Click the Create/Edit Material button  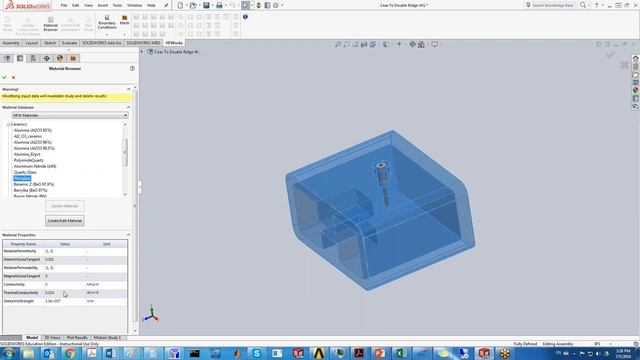tap(64, 220)
